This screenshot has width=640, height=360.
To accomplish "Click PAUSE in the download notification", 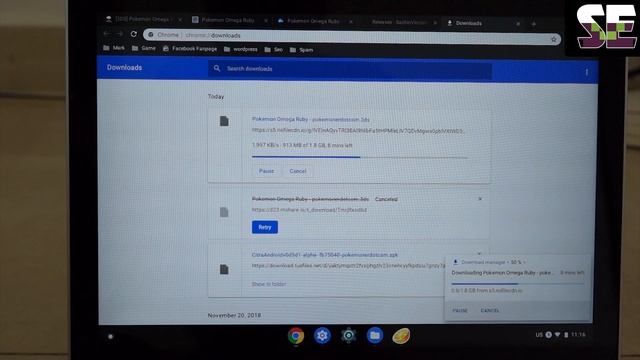I will click(x=460, y=311).
